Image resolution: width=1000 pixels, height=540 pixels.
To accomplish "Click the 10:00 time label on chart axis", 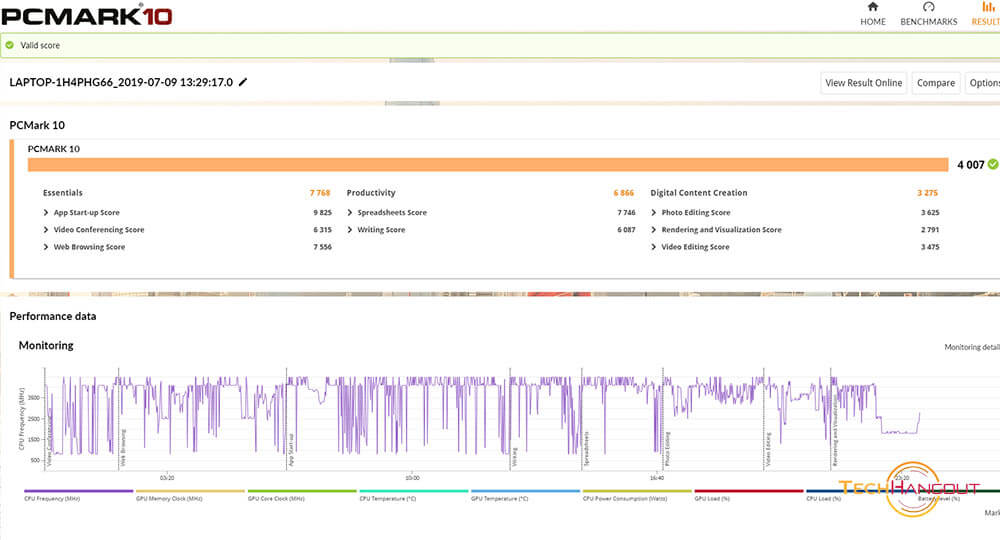I will pos(413,478).
